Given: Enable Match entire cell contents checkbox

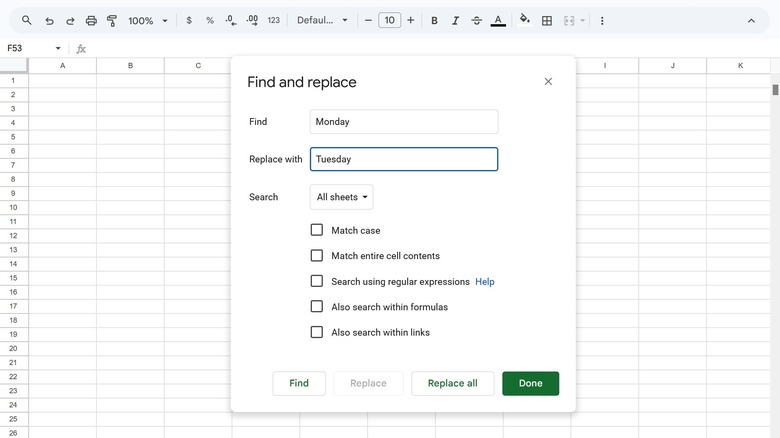Looking at the screenshot, I should (317, 255).
